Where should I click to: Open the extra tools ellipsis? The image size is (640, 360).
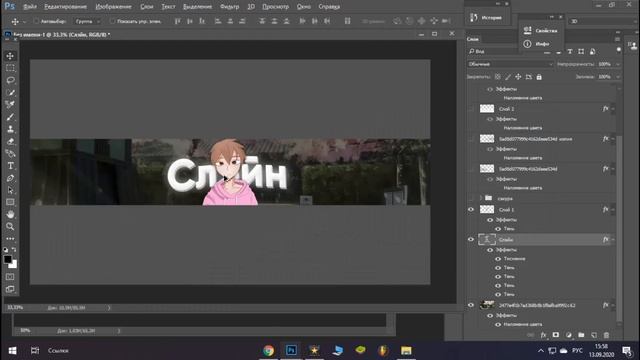pos(10,238)
